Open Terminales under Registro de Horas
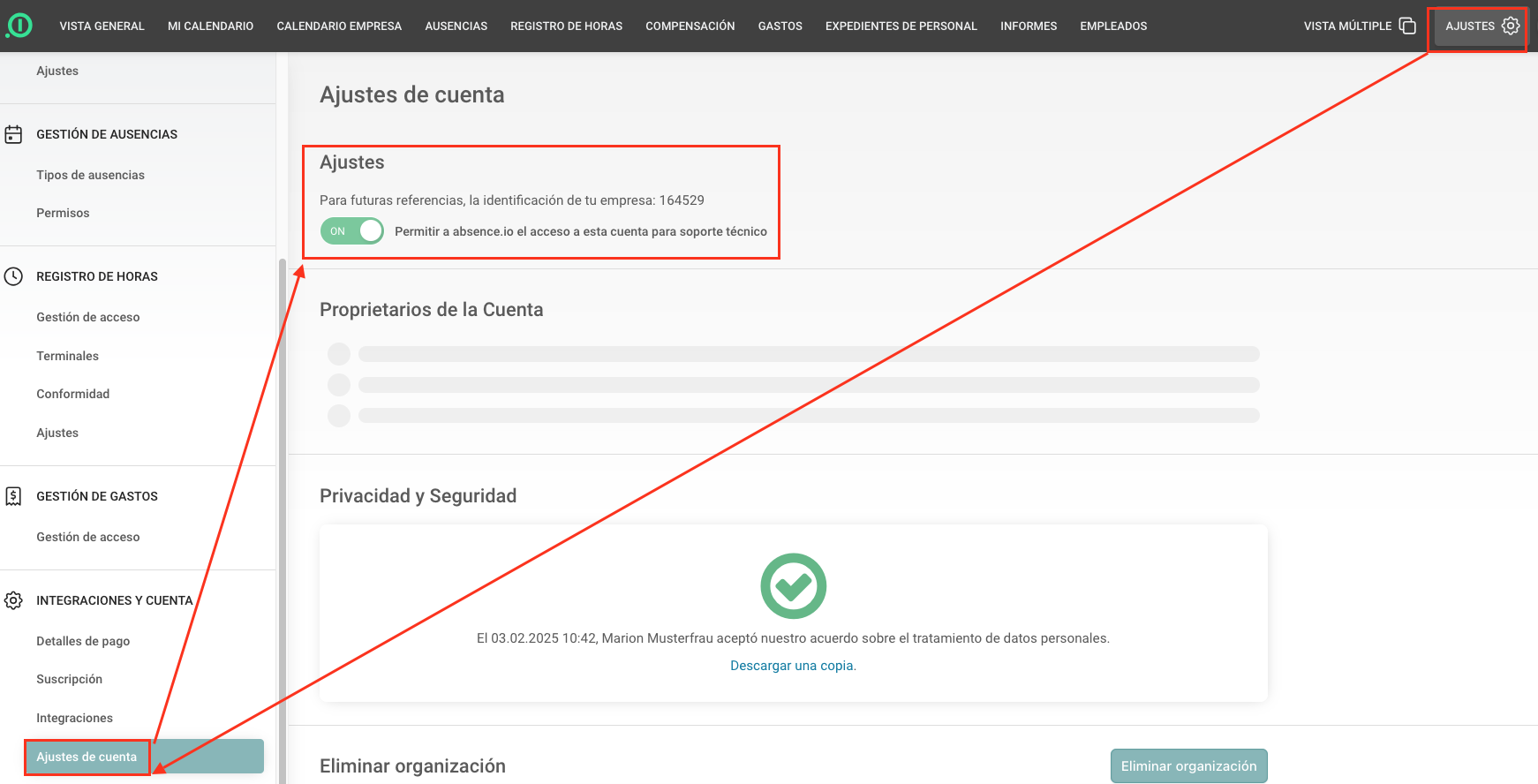 click(x=67, y=356)
